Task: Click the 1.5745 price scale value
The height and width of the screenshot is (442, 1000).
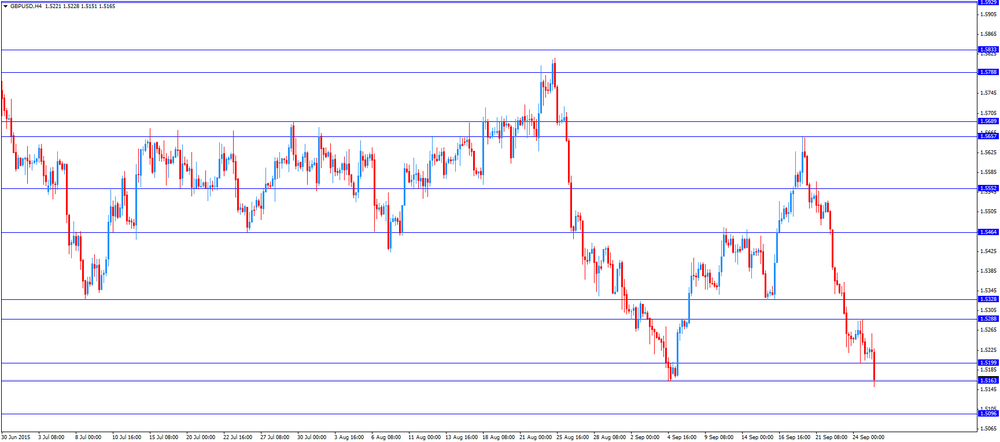Action: [x=988, y=93]
